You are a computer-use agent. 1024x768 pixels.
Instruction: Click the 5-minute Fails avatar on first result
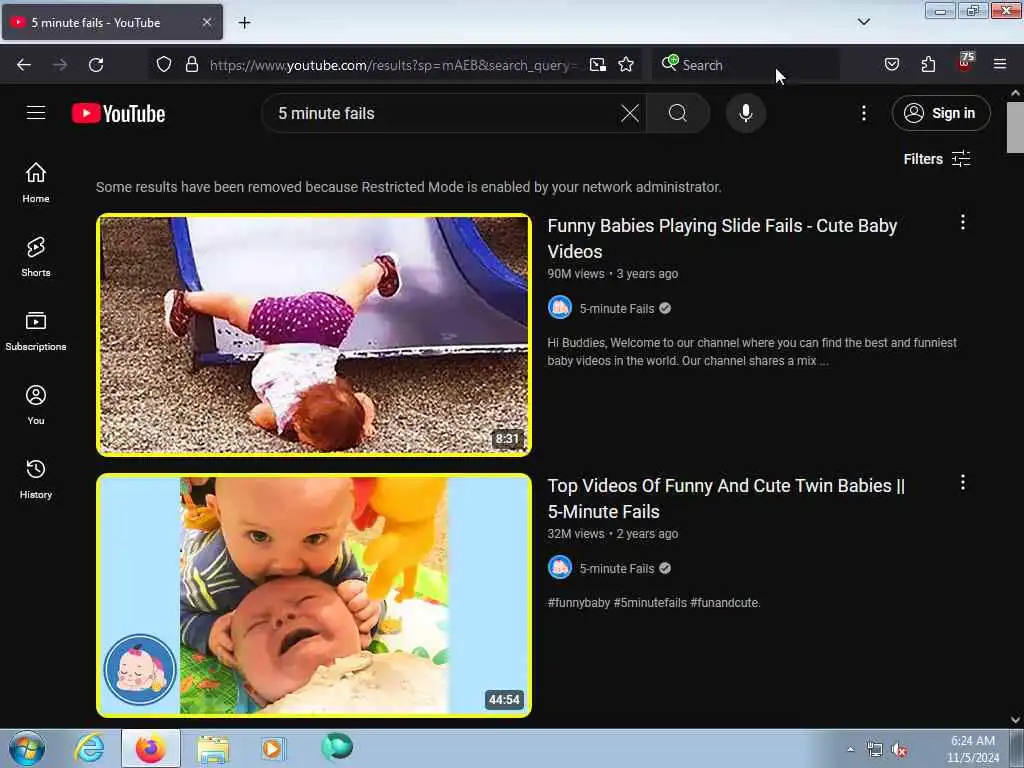[x=560, y=308]
